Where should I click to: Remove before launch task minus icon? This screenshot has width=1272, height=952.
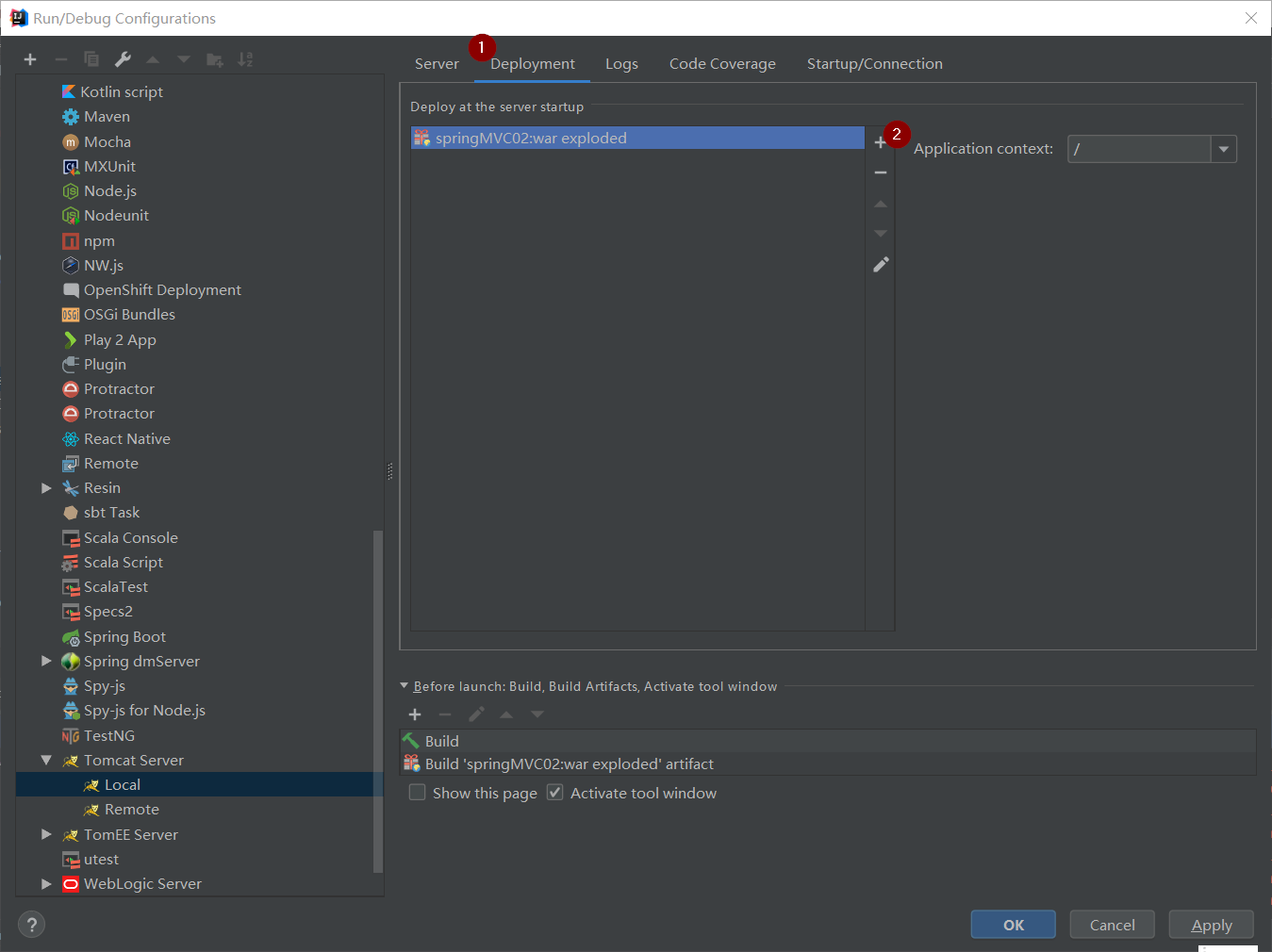[445, 714]
